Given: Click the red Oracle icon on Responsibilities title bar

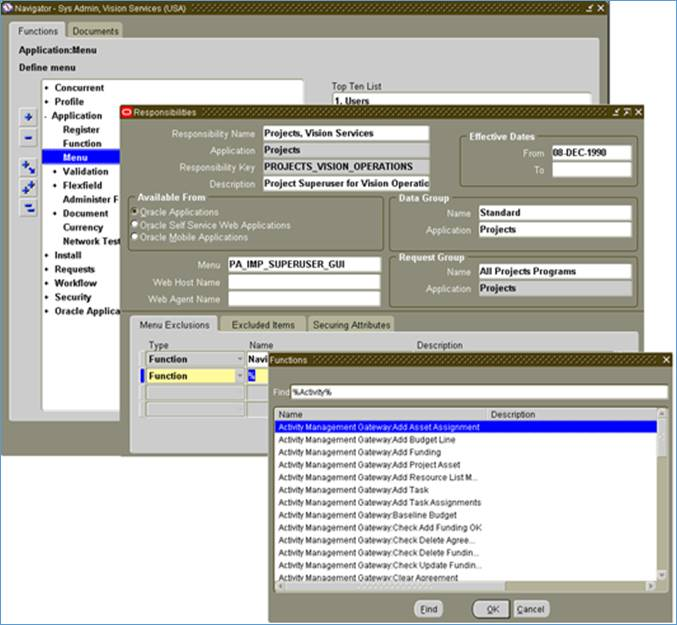Looking at the screenshot, I should pos(127,112).
